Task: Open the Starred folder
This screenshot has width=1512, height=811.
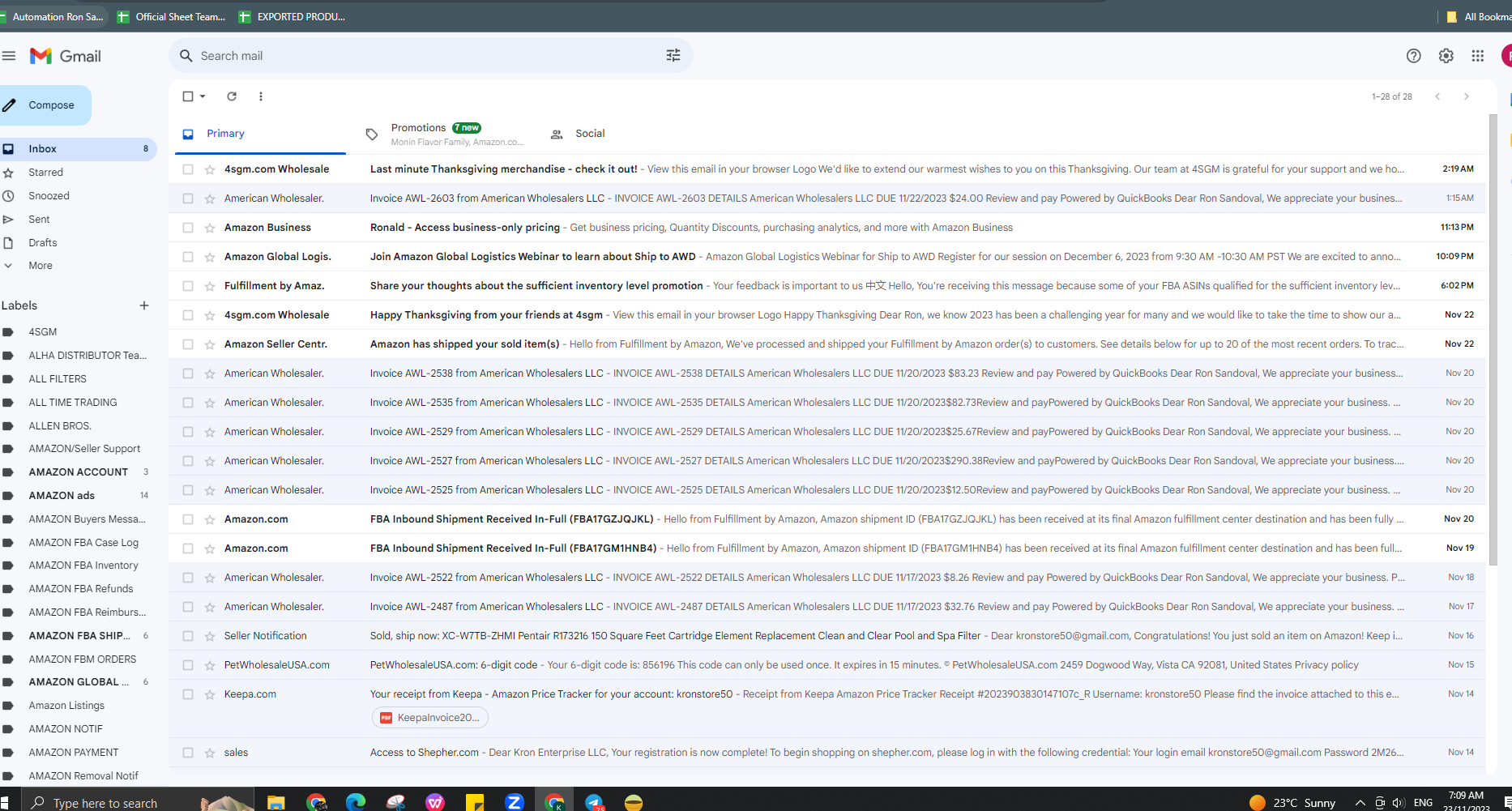Action: pos(79,173)
